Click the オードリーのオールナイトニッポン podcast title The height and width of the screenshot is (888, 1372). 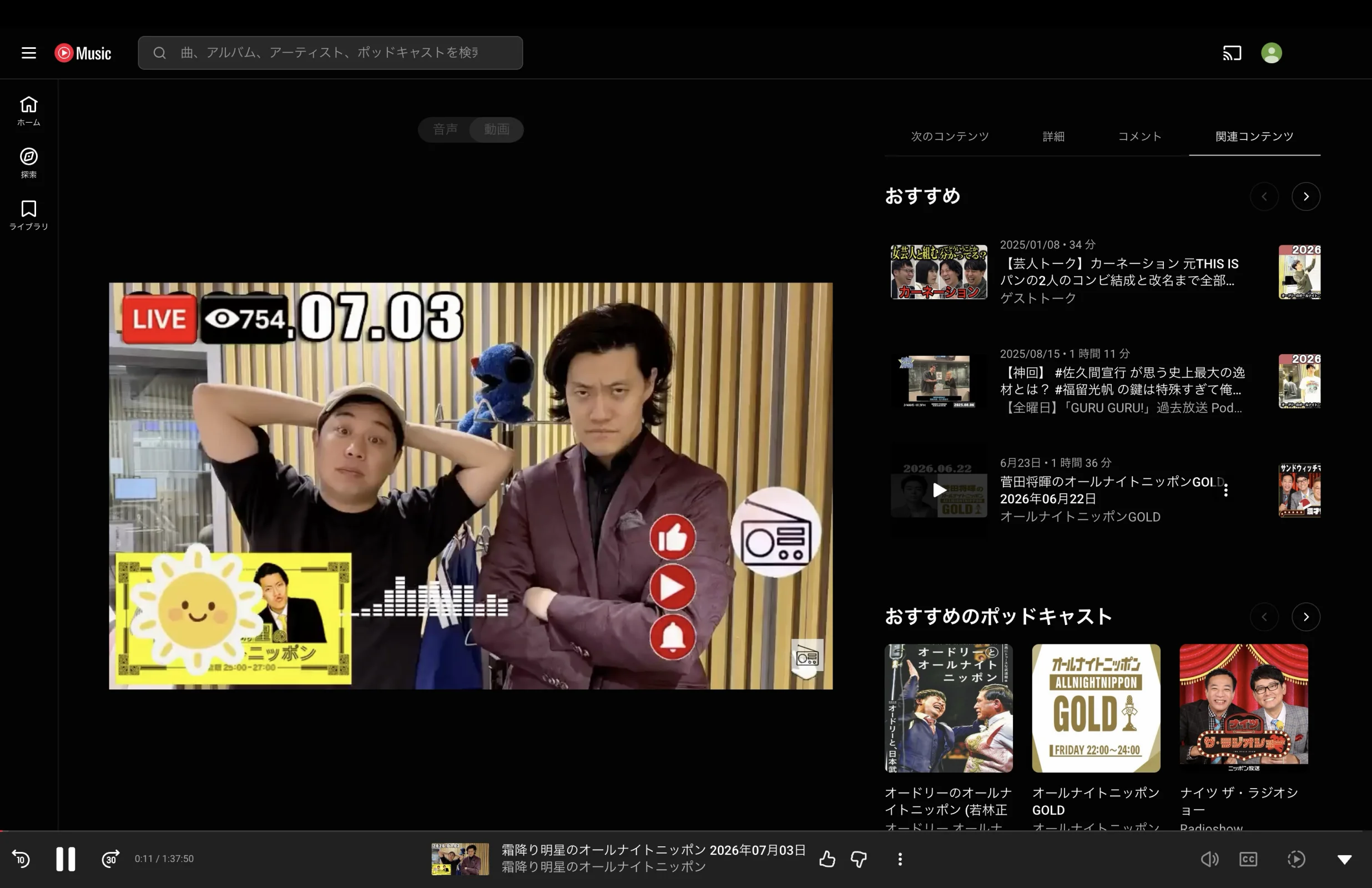[x=948, y=801]
